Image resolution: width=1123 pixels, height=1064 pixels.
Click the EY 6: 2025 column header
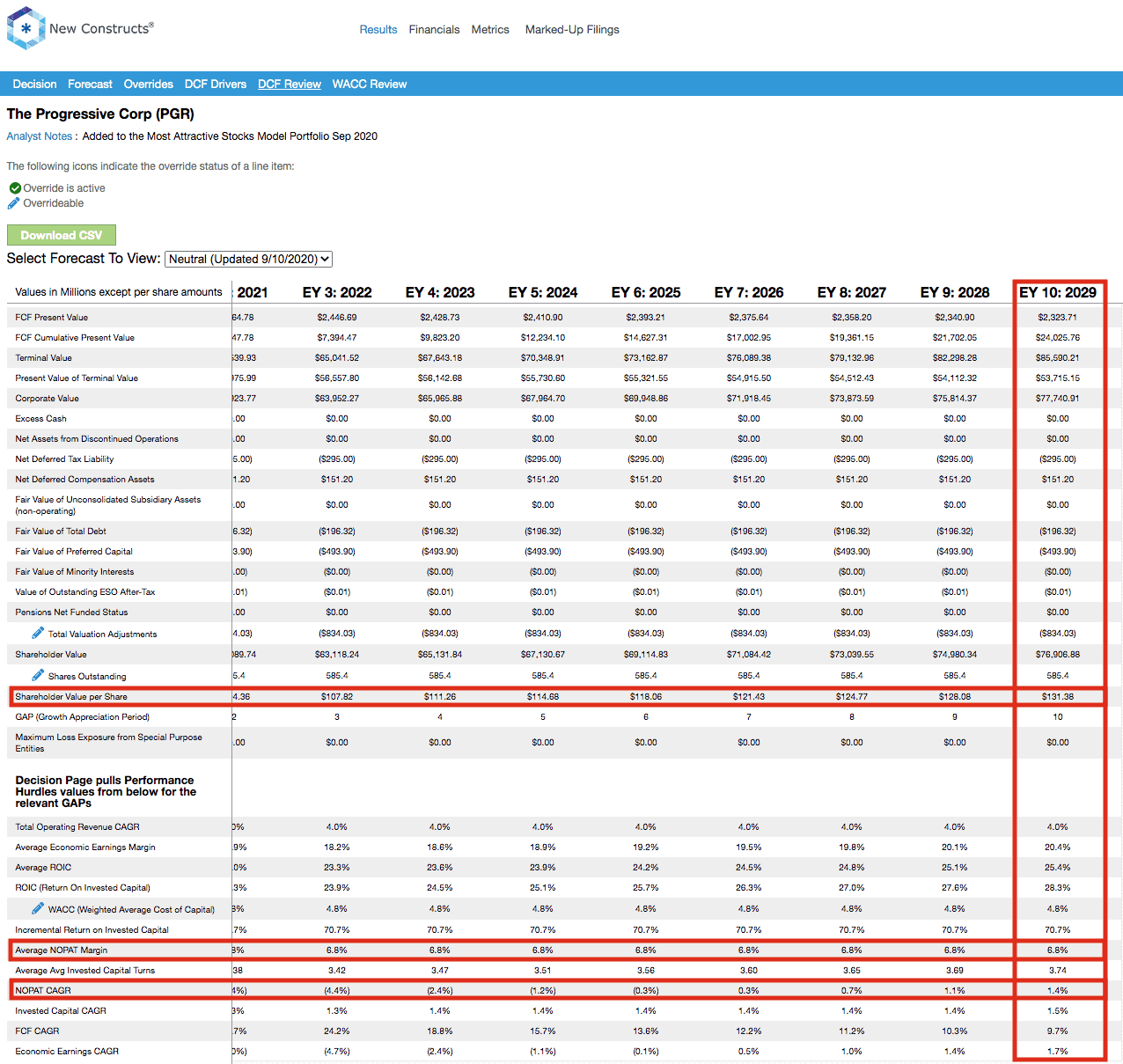pyautogui.click(x=646, y=292)
